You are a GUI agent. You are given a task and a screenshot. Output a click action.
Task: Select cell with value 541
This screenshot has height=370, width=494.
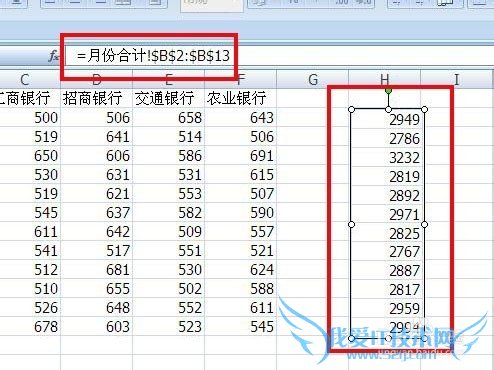(x=30, y=250)
